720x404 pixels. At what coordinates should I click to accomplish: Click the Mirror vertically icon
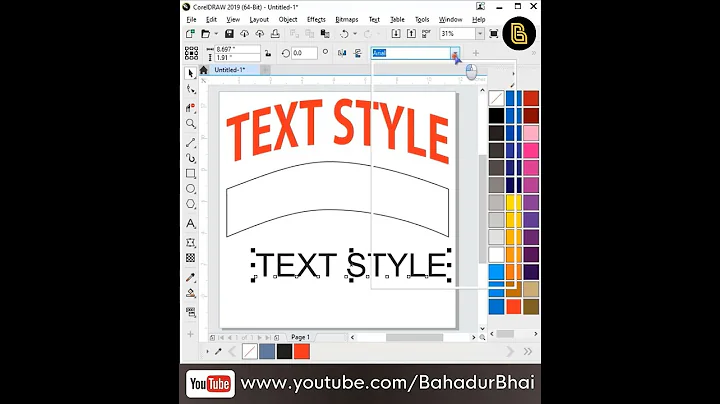pyautogui.click(x=358, y=53)
